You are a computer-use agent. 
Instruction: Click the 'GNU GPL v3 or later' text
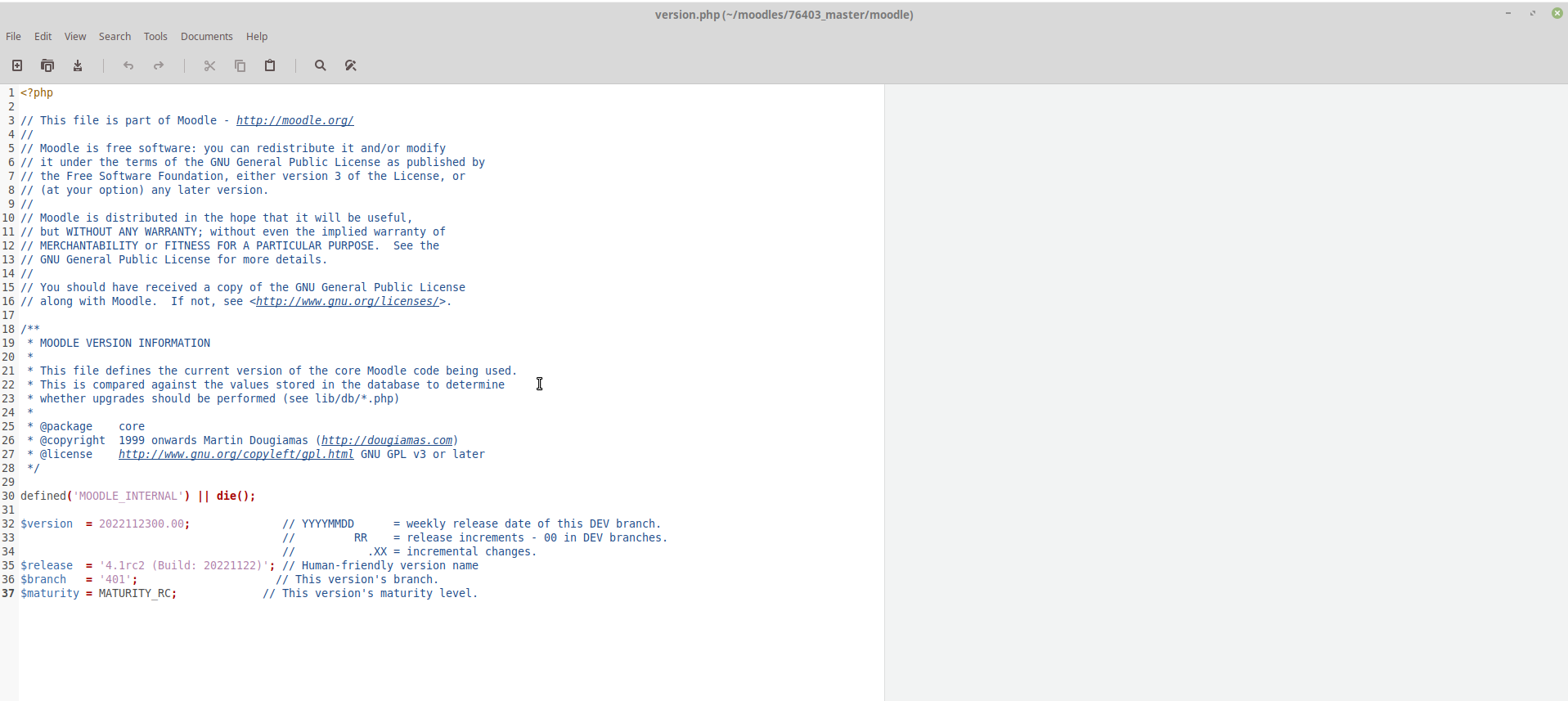tap(423, 454)
